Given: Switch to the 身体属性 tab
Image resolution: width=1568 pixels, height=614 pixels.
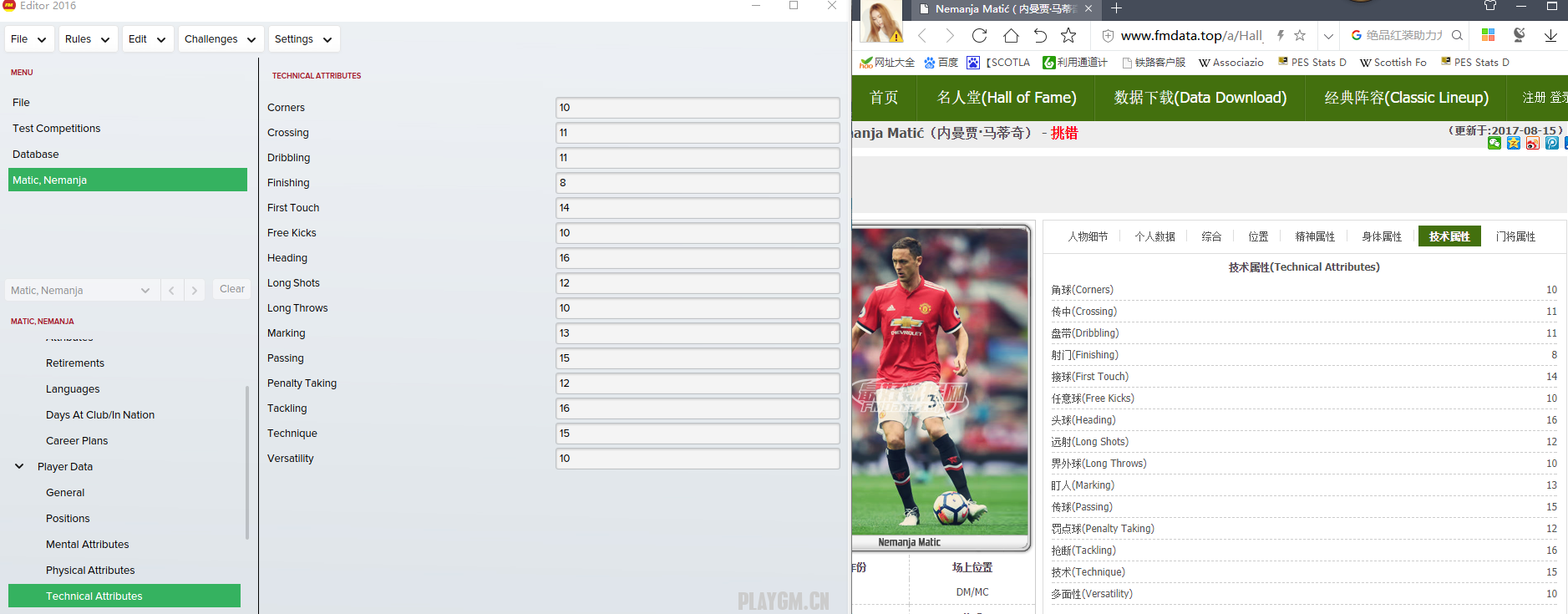Looking at the screenshot, I should 1382,236.
